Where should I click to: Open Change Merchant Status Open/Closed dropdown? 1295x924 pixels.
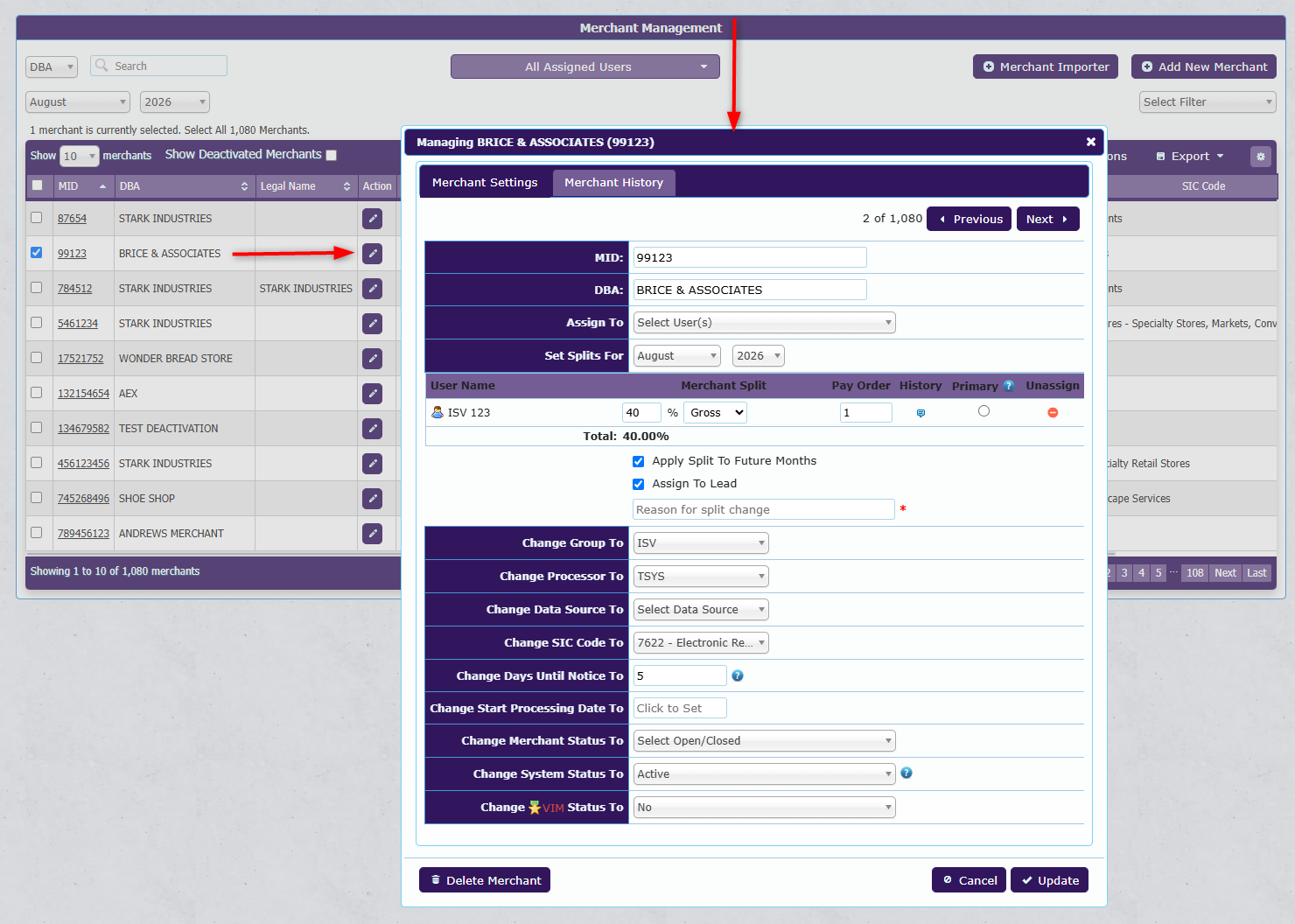click(x=765, y=741)
